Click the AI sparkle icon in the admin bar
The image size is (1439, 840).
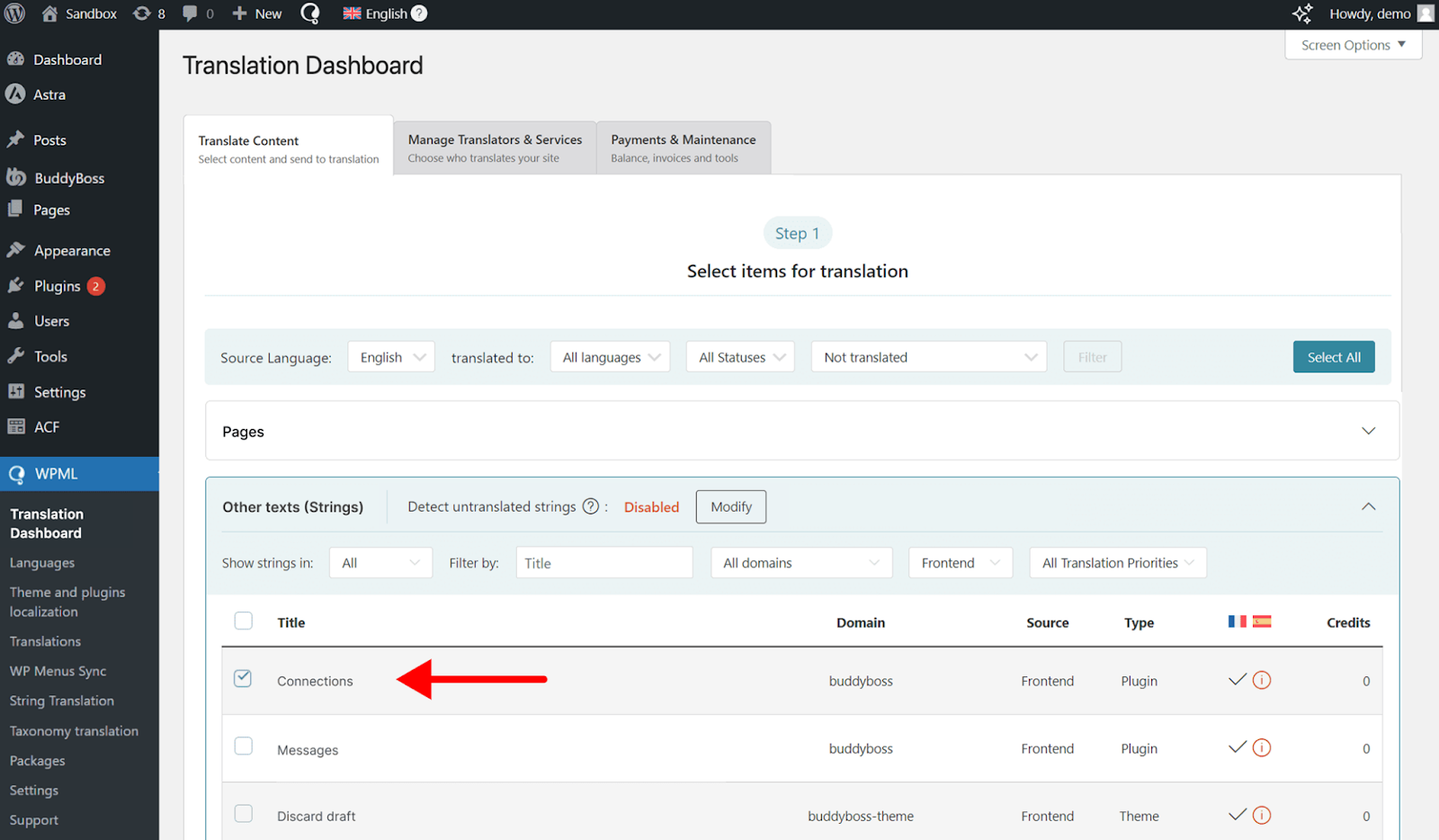pyautogui.click(x=1301, y=13)
